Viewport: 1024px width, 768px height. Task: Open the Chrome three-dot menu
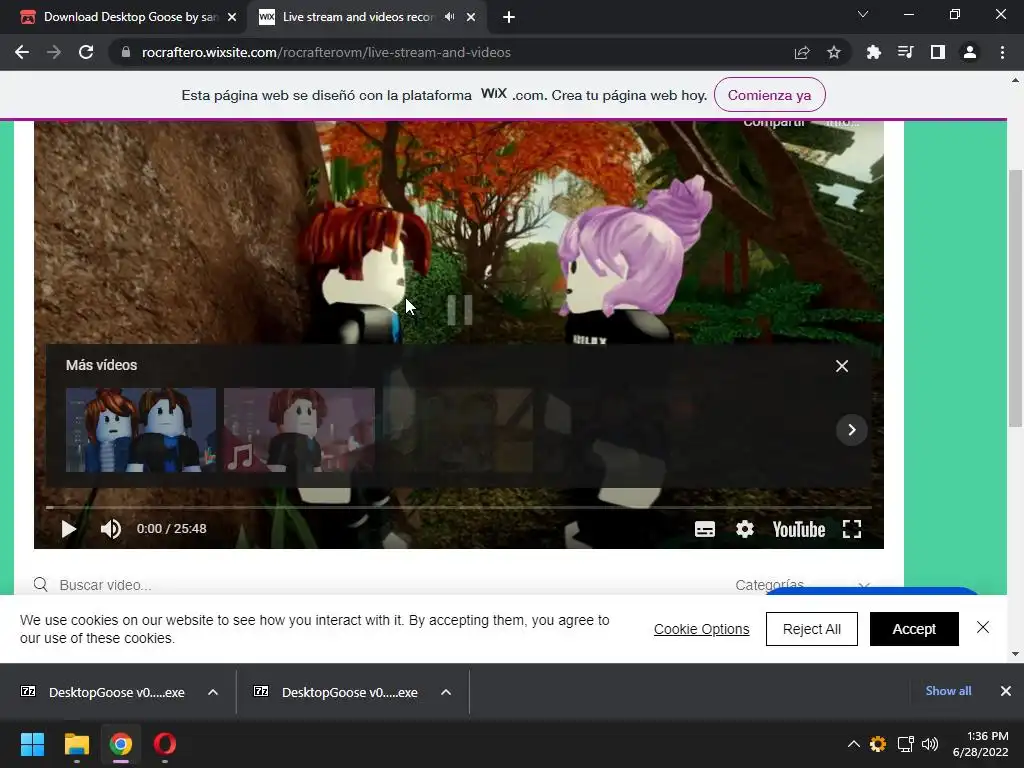click(1002, 52)
